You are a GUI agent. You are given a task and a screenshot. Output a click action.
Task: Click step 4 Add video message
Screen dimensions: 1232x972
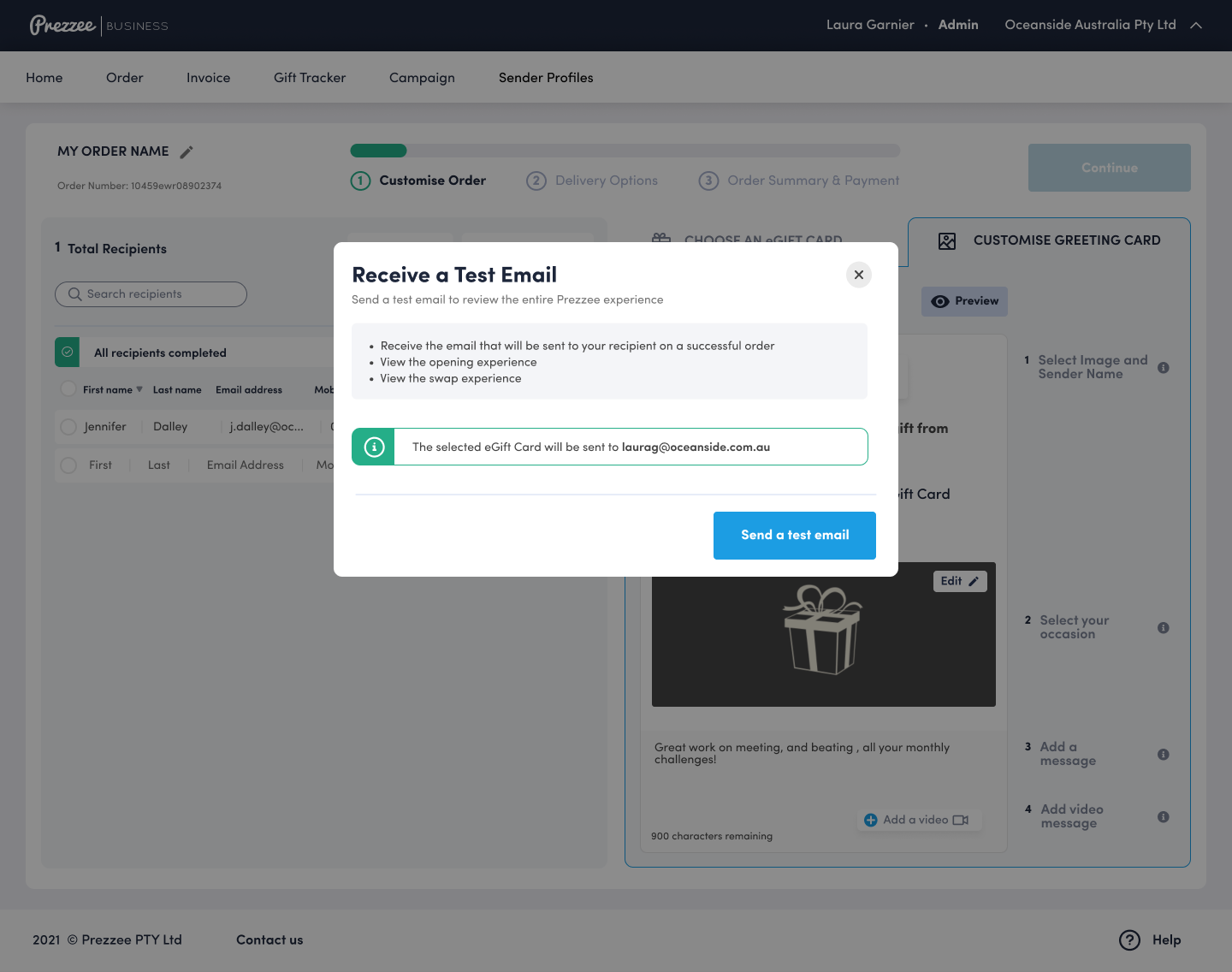1064,816
